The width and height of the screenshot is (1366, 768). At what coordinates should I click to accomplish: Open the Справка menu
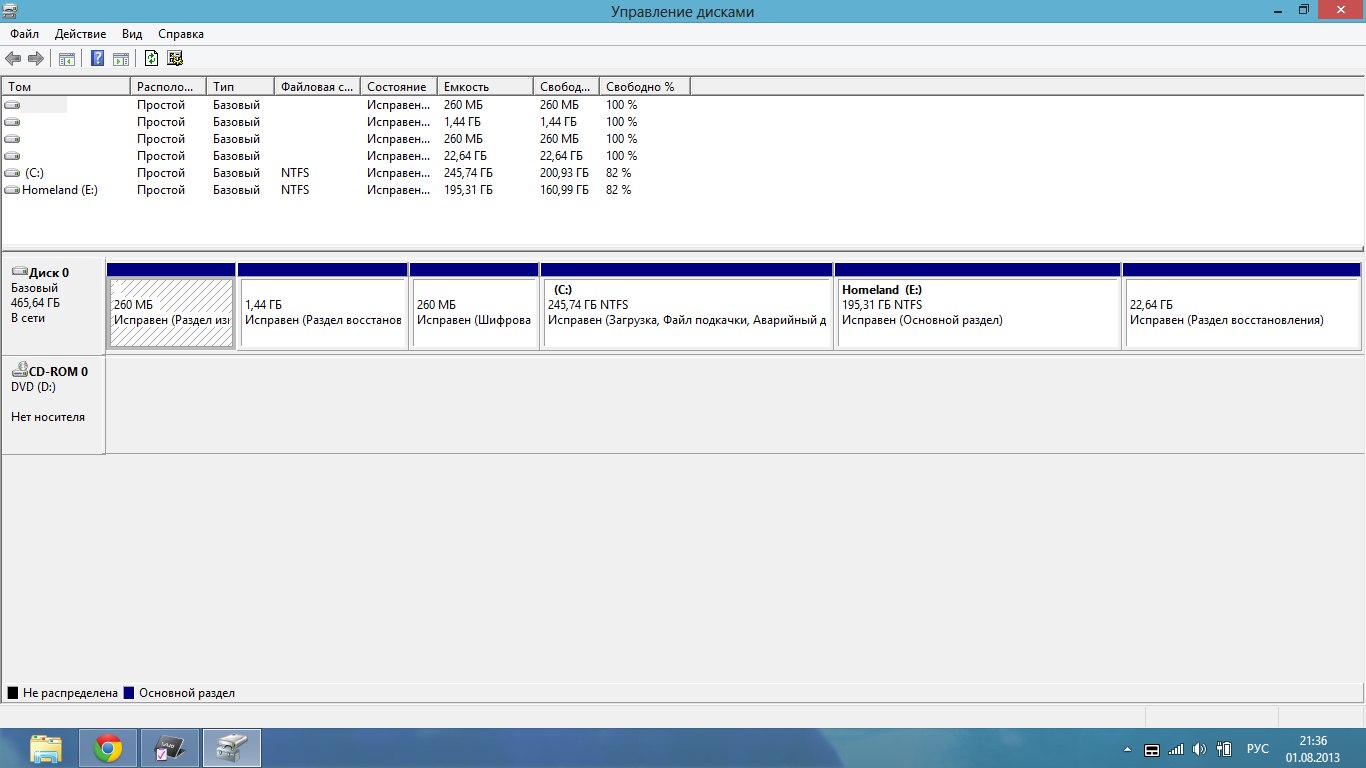[x=181, y=34]
